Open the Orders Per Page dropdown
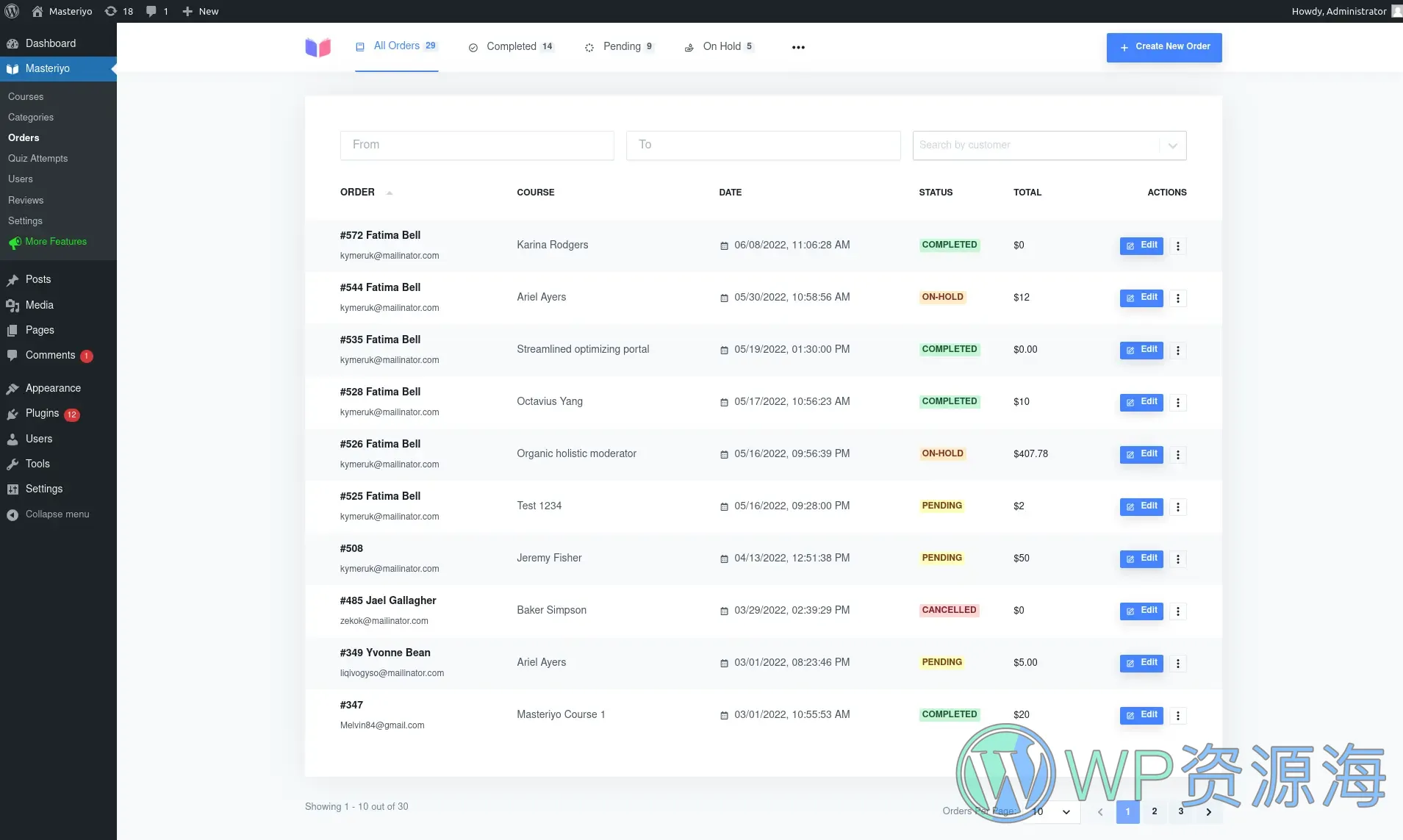The height and width of the screenshot is (840, 1403). [1052, 812]
